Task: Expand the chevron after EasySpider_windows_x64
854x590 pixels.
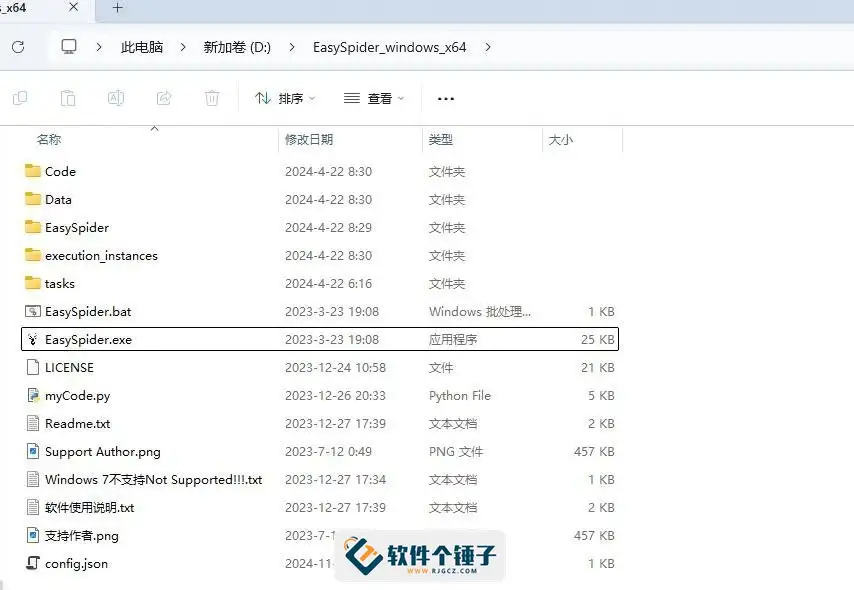Action: point(488,47)
